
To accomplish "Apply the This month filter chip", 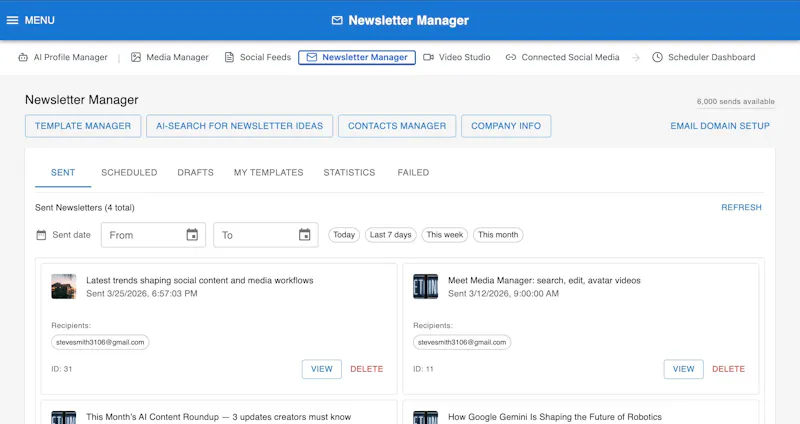I will 498,235.
